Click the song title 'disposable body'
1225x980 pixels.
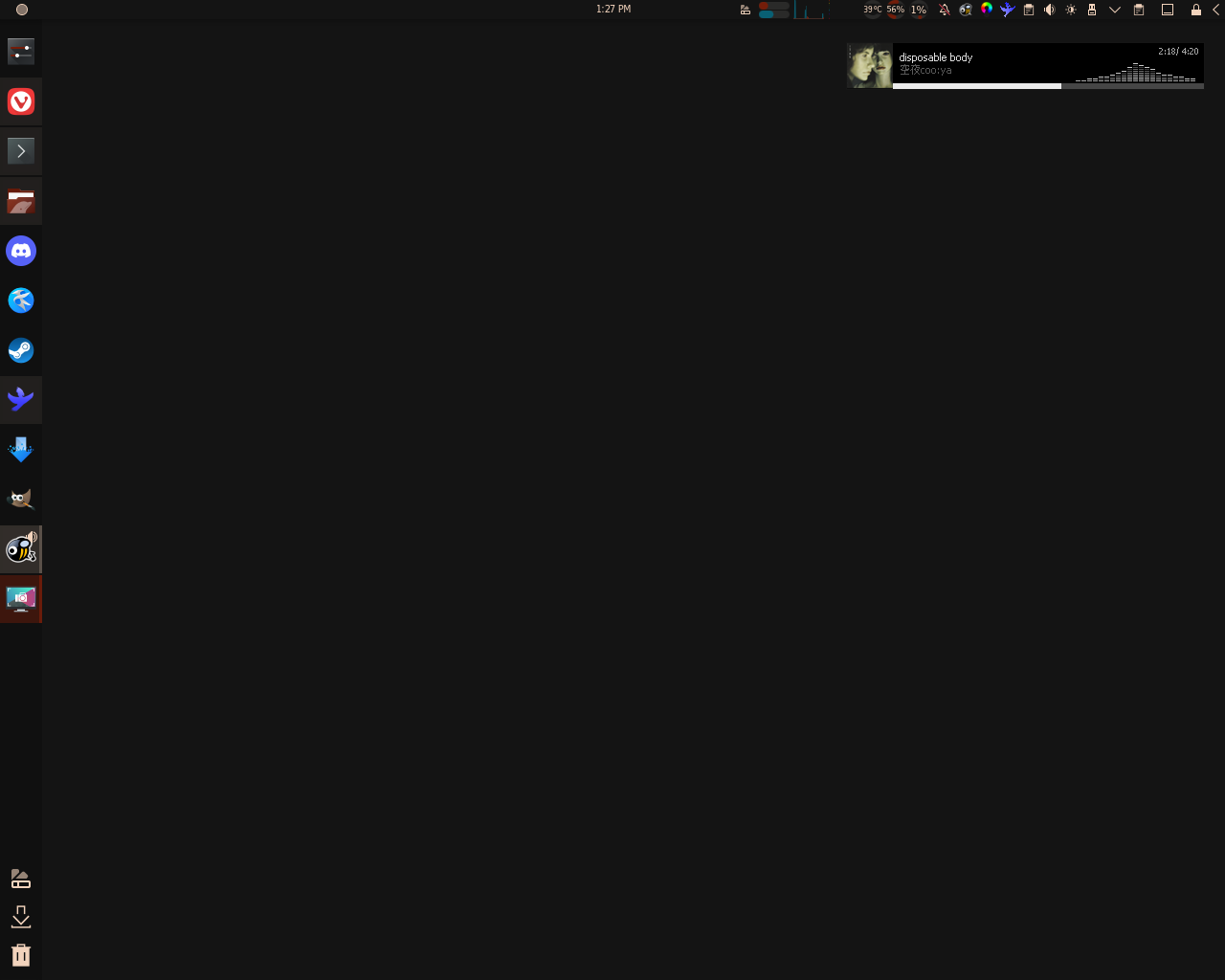coord(935,57)
